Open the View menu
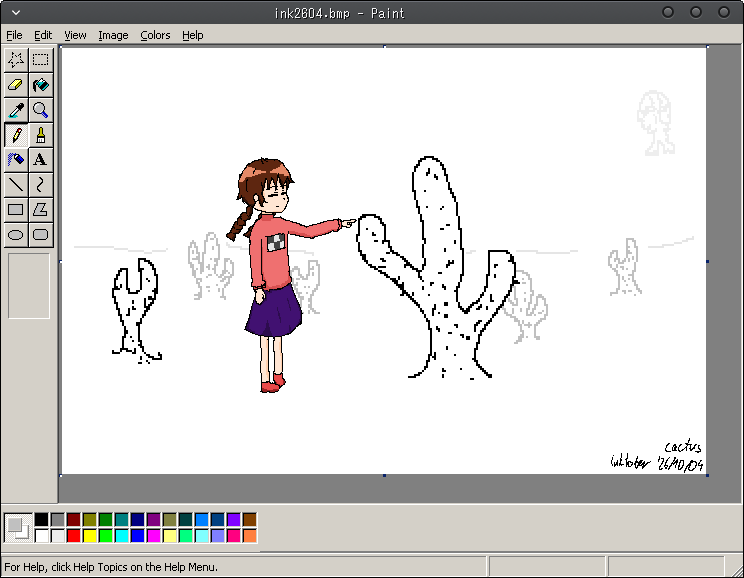This screenshot has width=744, height=578. tap(75, 35)
